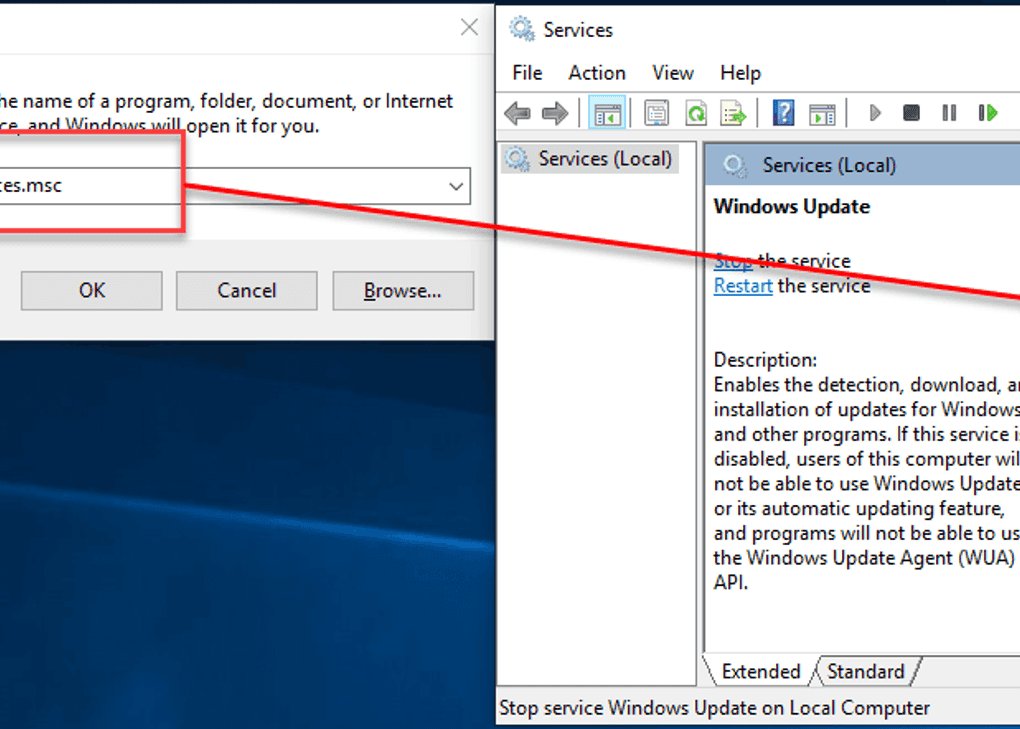Toggle Show/Hide Console Tree icon

point(607,114)
